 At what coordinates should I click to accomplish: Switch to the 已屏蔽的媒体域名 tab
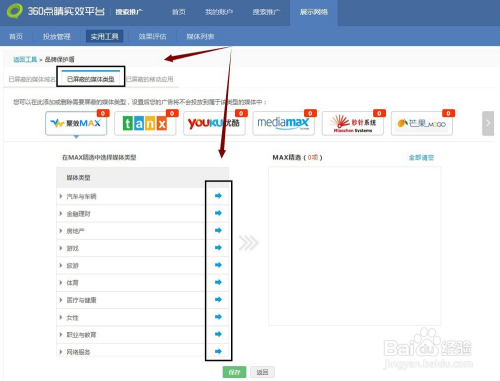[32, 79]
